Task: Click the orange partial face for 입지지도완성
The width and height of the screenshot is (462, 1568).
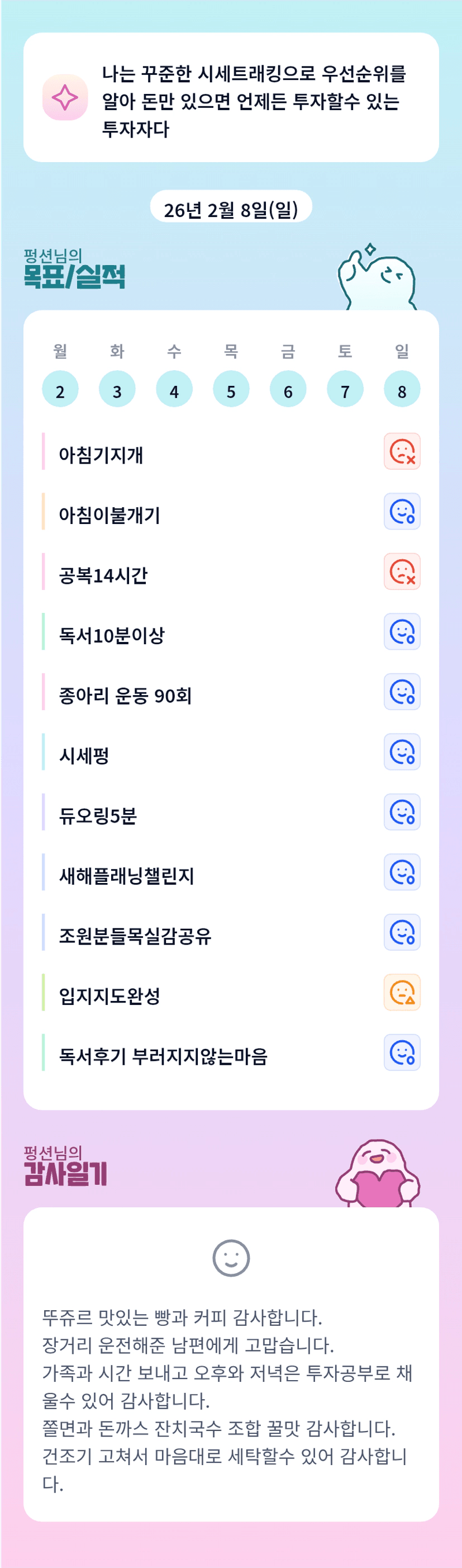Action: pos(402,992)
